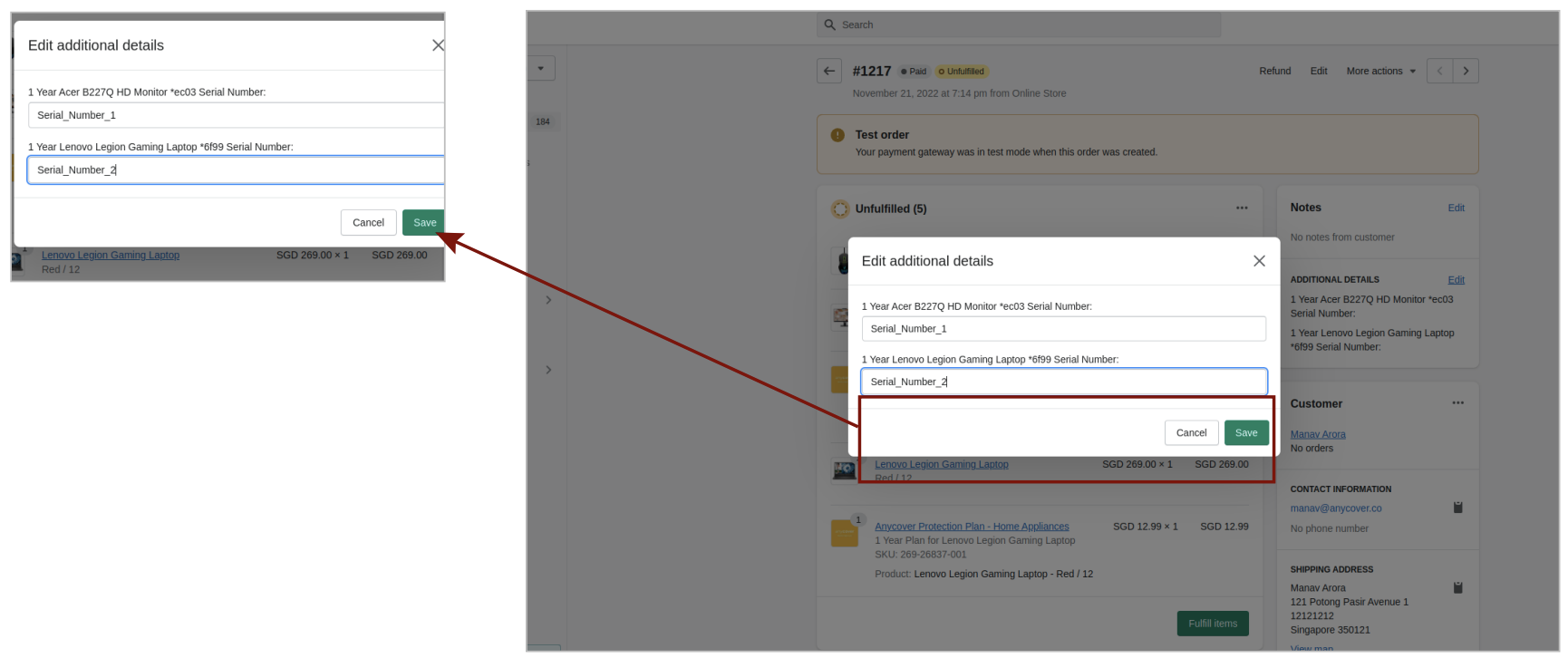The width and height of the screenshot is (1568, 658).
Task: Click the Lenovo Legion Gaming Laptop thumbnail in order
Action: point(845,469)
